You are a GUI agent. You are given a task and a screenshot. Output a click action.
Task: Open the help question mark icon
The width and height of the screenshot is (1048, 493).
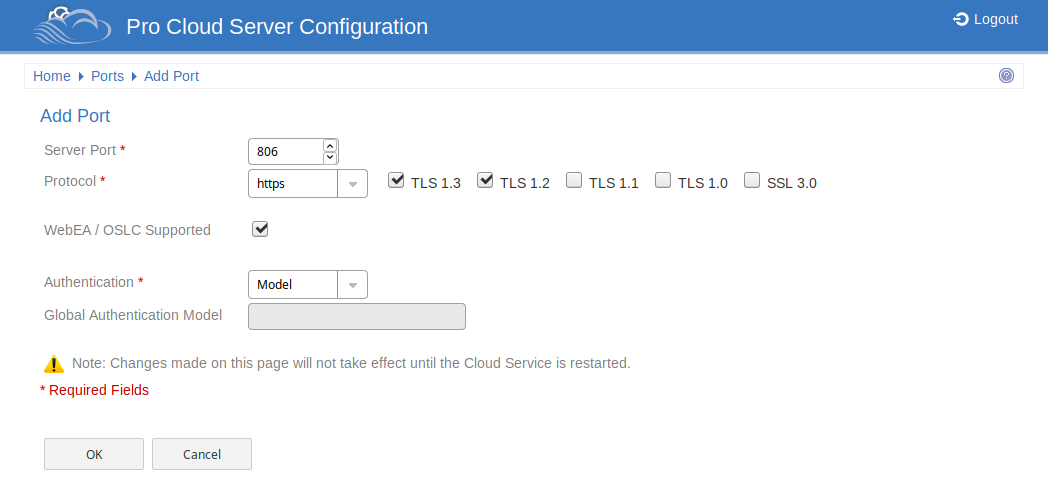(1006, 75)
